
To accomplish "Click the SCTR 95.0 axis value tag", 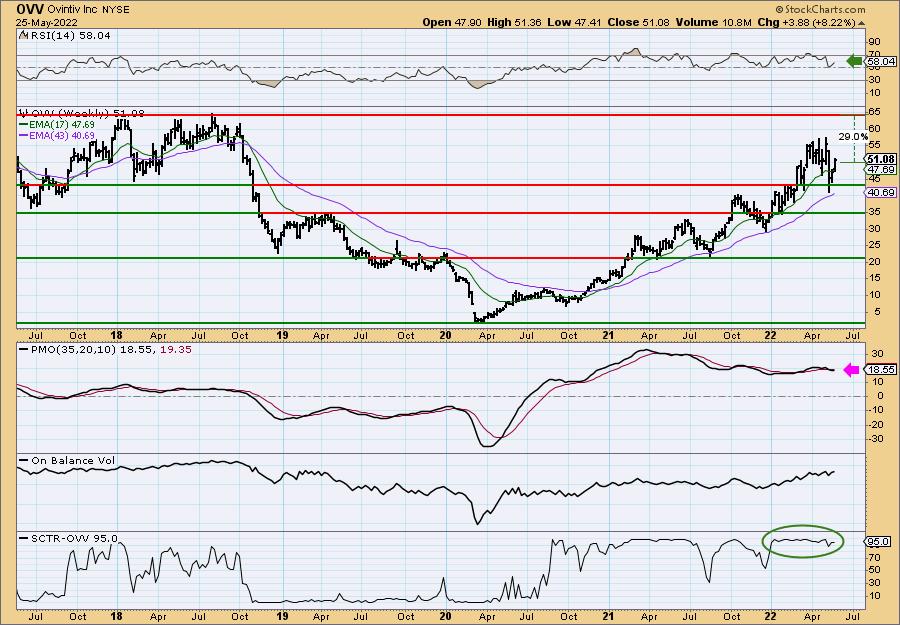I will 878,542.
